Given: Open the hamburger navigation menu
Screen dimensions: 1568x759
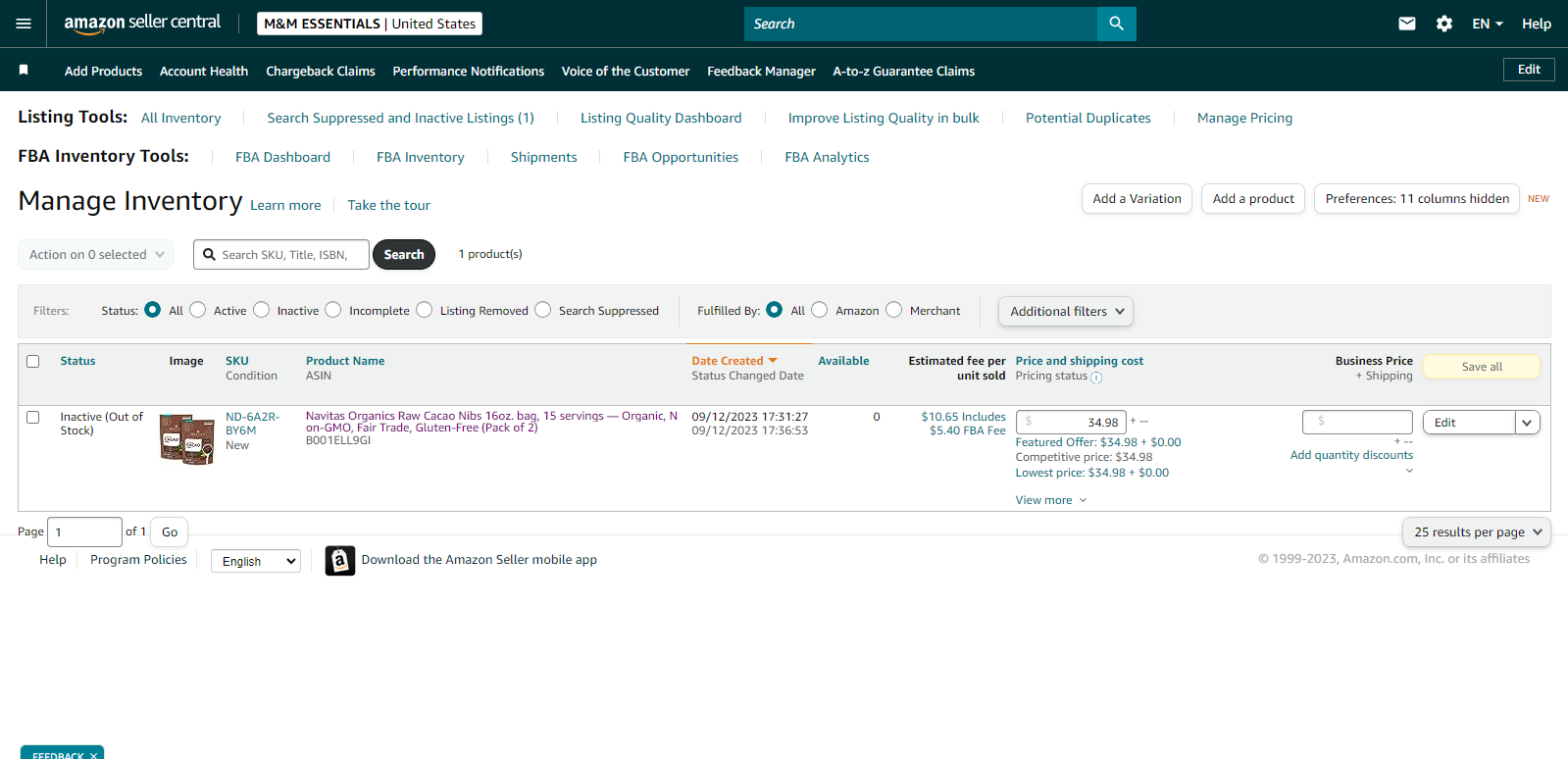Looking at the screenshot, I should pyautogui.click(x=24, y=24).
